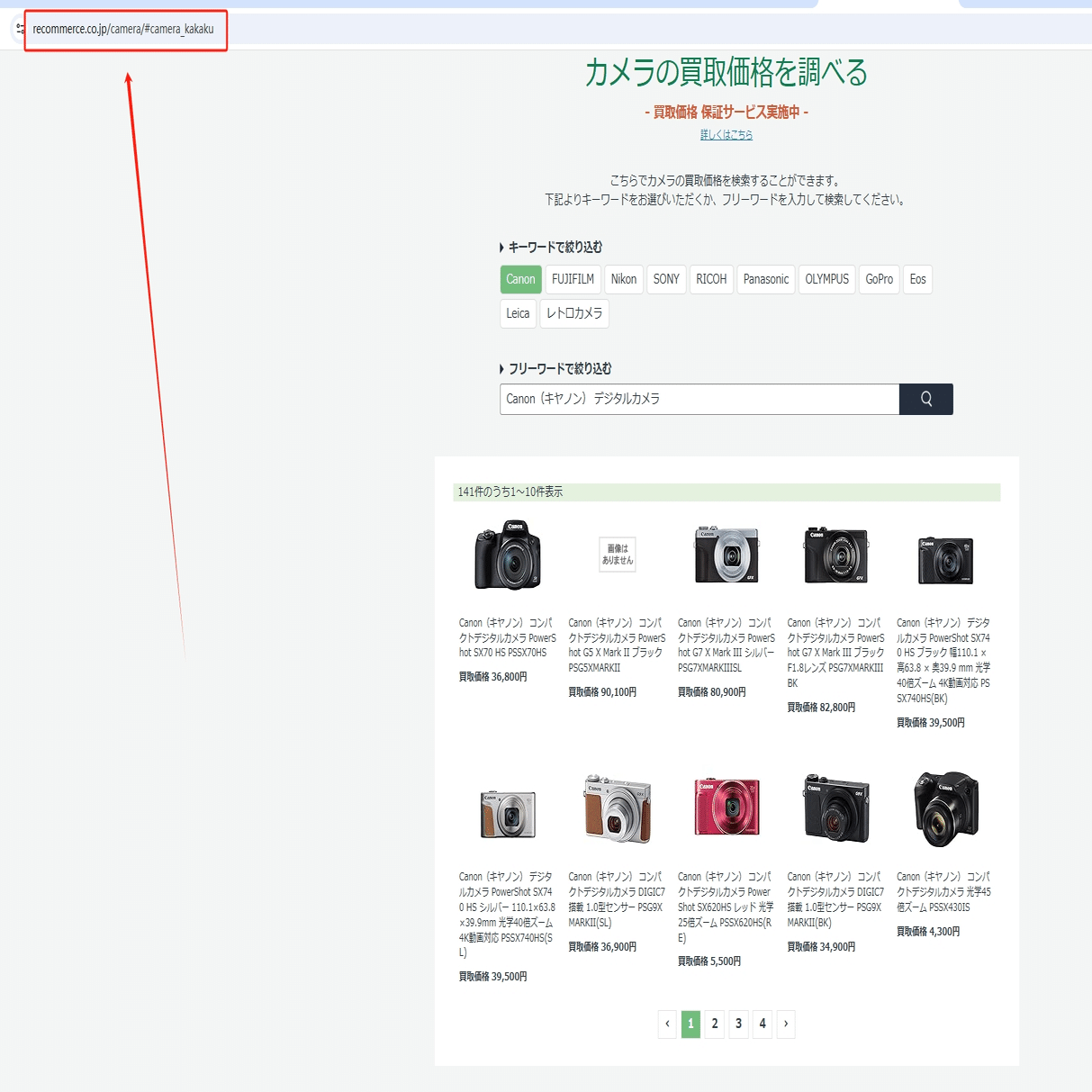Select the Nikon keyword filter
This screenshot has width=1092, height=1092.
[624, 279]
